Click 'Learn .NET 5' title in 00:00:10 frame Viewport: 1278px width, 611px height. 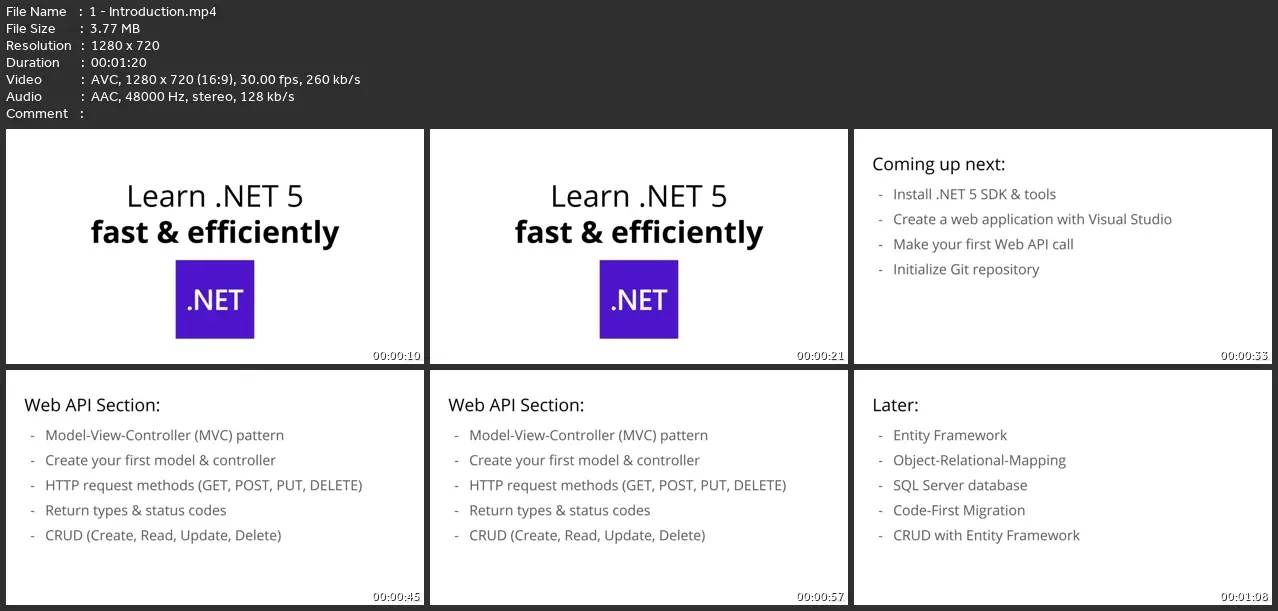[215, 196]
